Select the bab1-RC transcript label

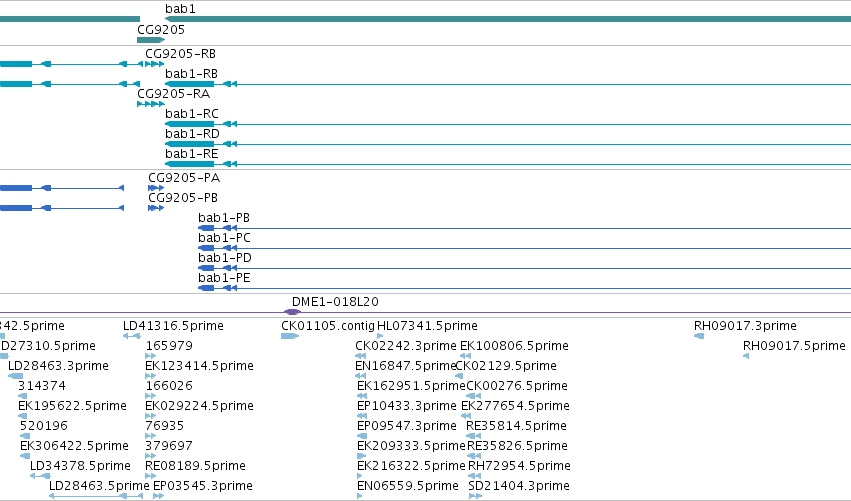click(192, 114)
